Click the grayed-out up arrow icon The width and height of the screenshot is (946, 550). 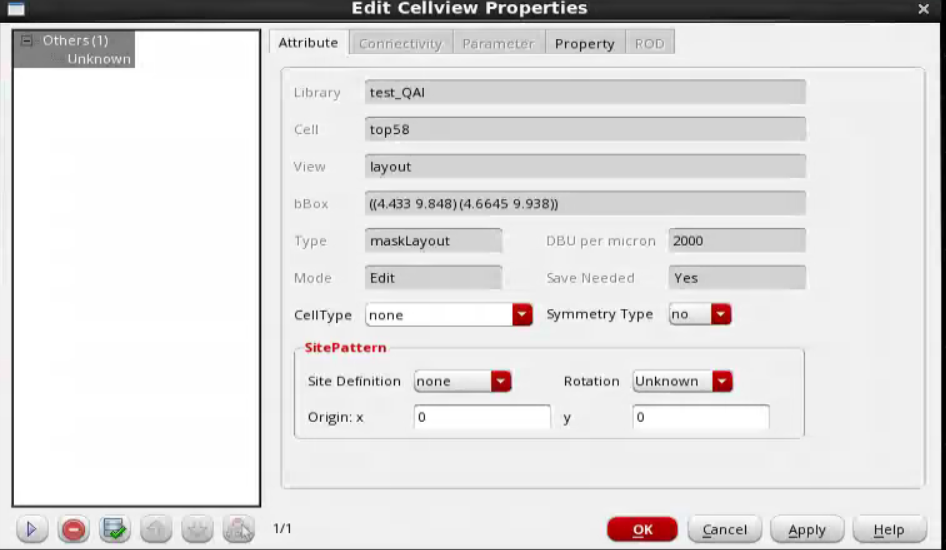[x=156, y=530]
